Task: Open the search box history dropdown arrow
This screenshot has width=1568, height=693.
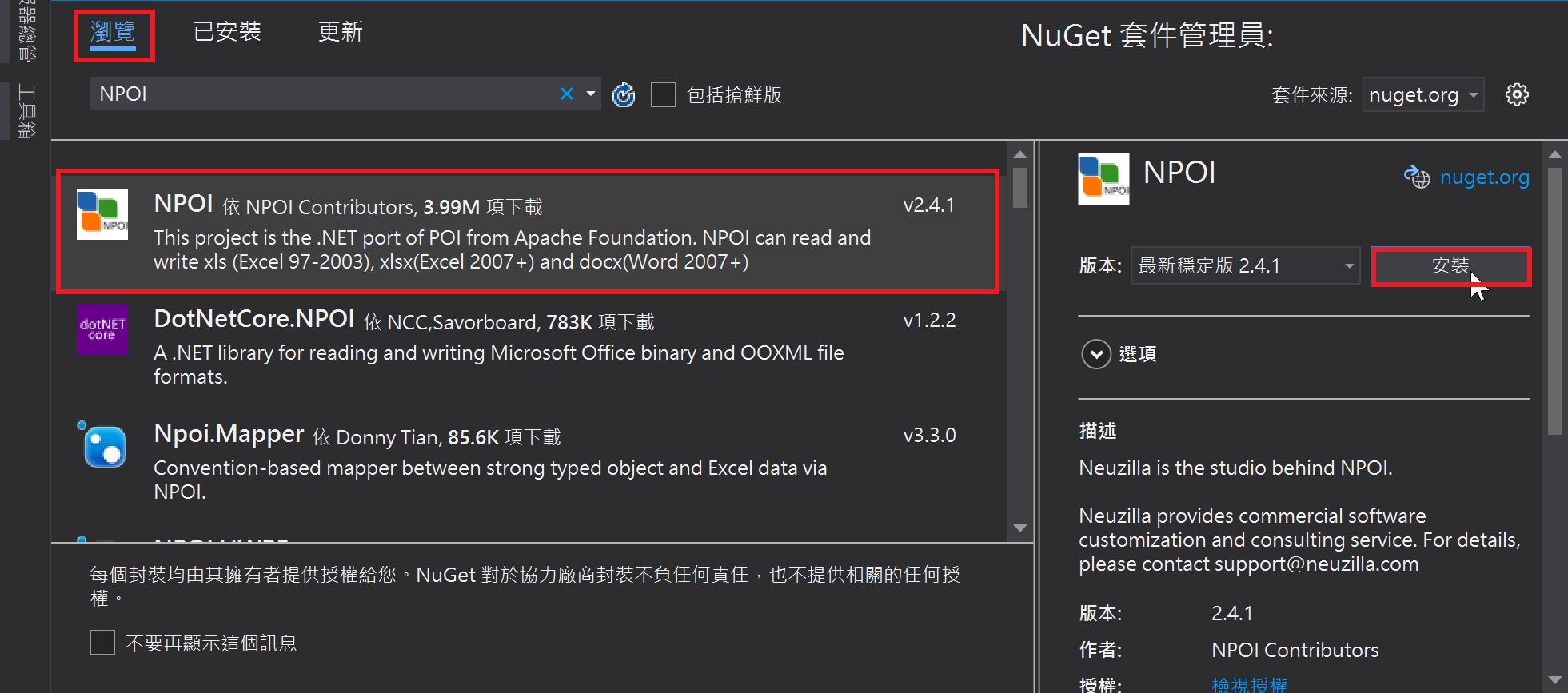Action: (x=591, y=94)
